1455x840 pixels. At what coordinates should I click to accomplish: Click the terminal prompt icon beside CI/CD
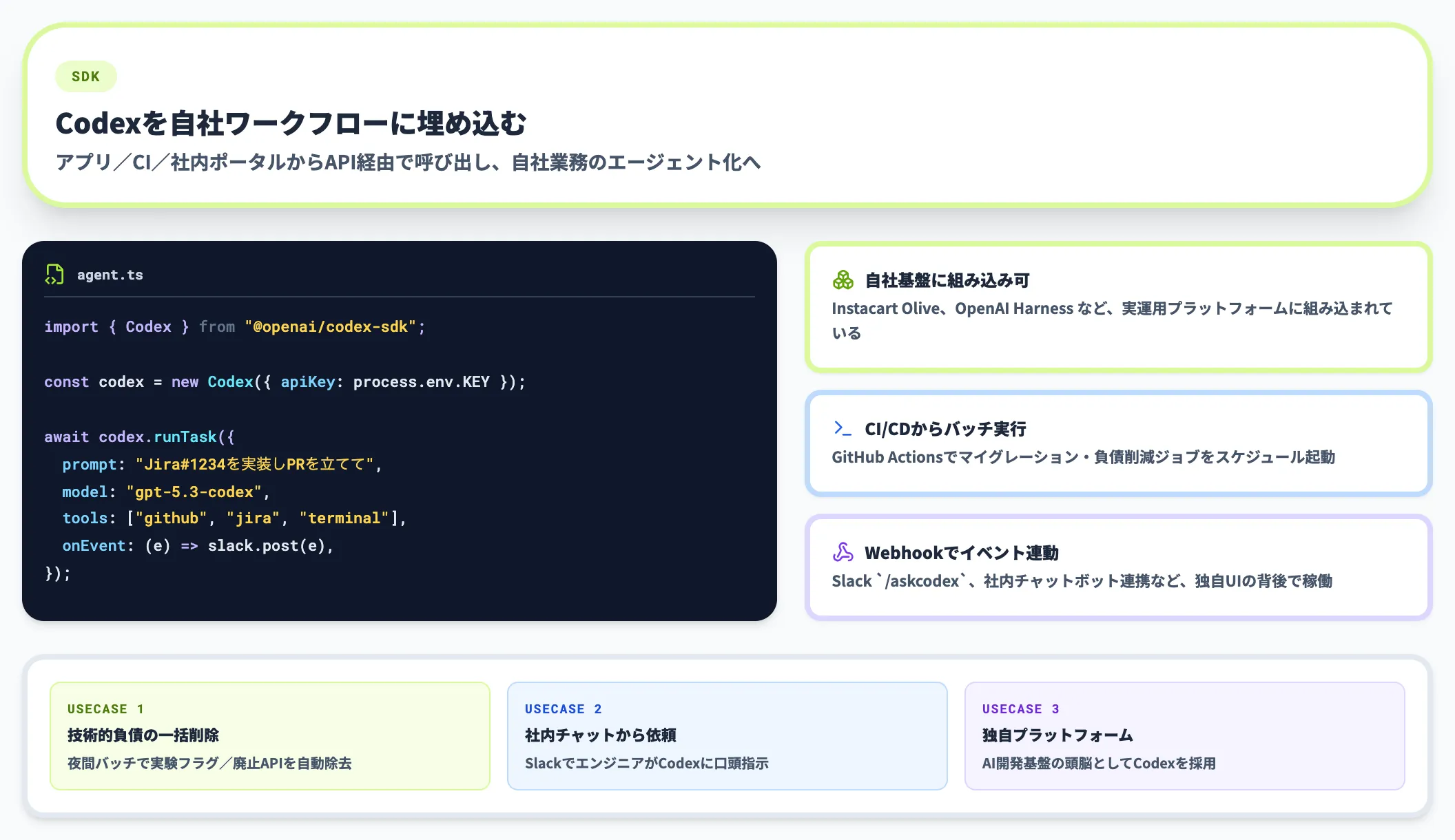(x=842, y=428)
